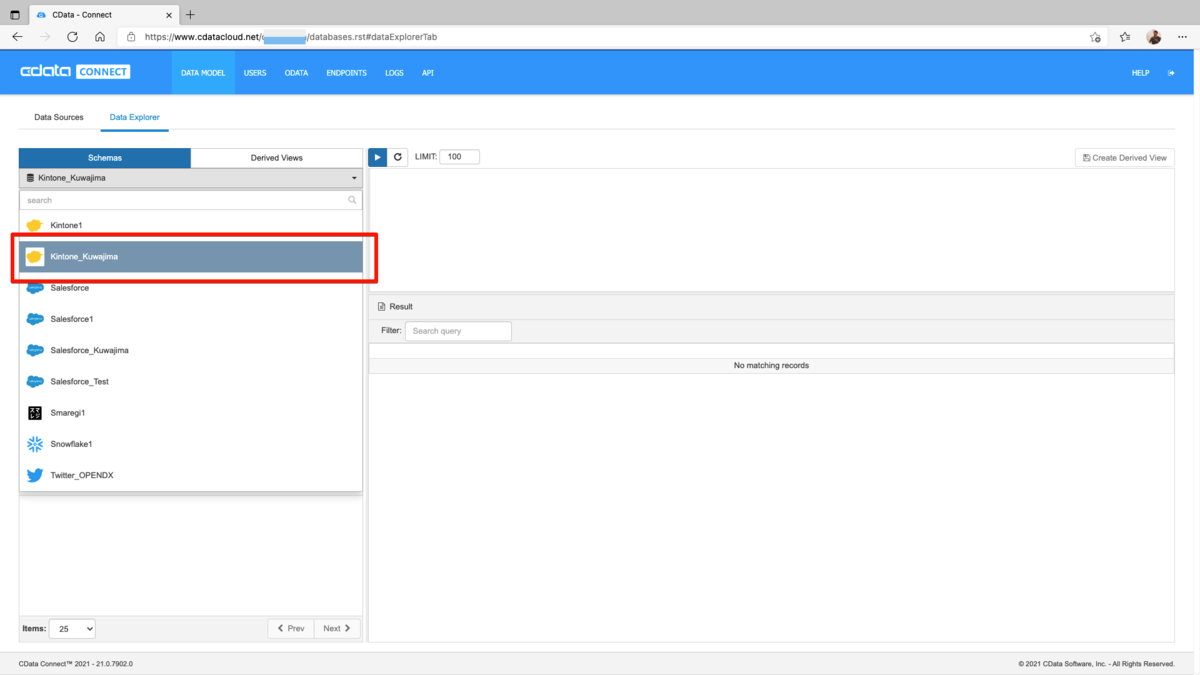Select Salesforce1 in the schema list
The width and height of the screenshot is (1200, 675).
click(190, 319)
